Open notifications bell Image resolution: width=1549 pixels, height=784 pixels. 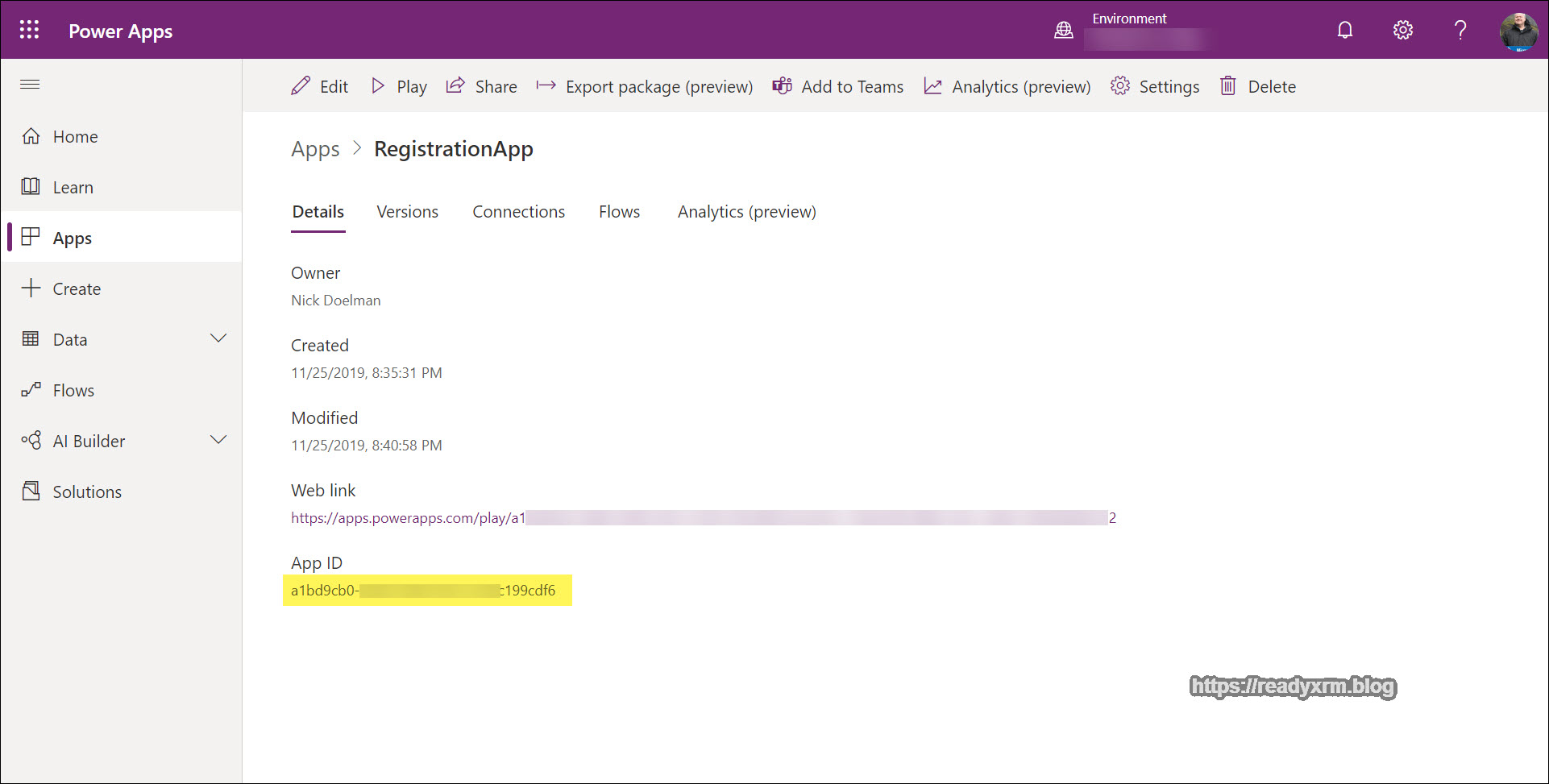pyautogui.click(x=1344, y=30)
